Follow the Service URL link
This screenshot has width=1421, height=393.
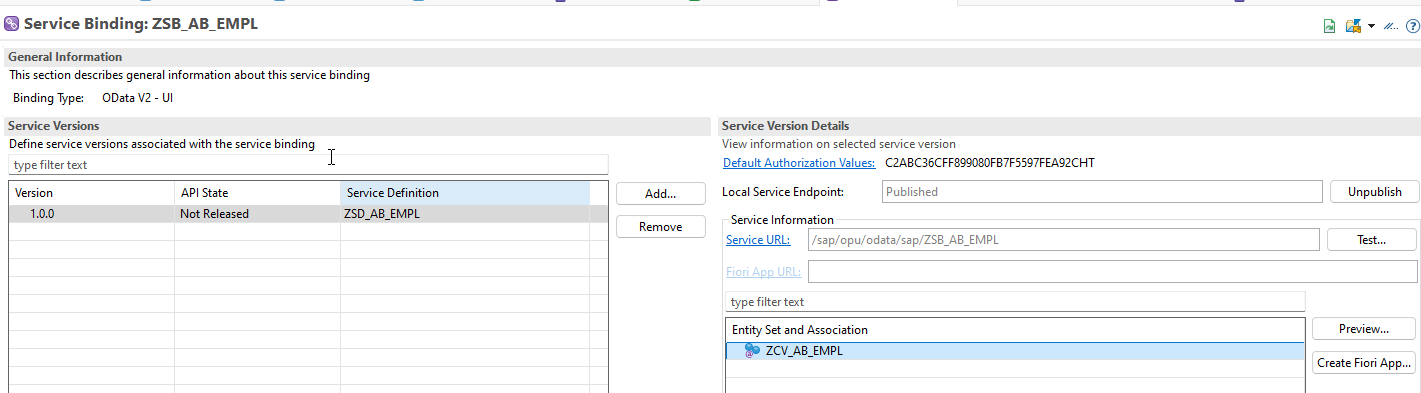758,240
